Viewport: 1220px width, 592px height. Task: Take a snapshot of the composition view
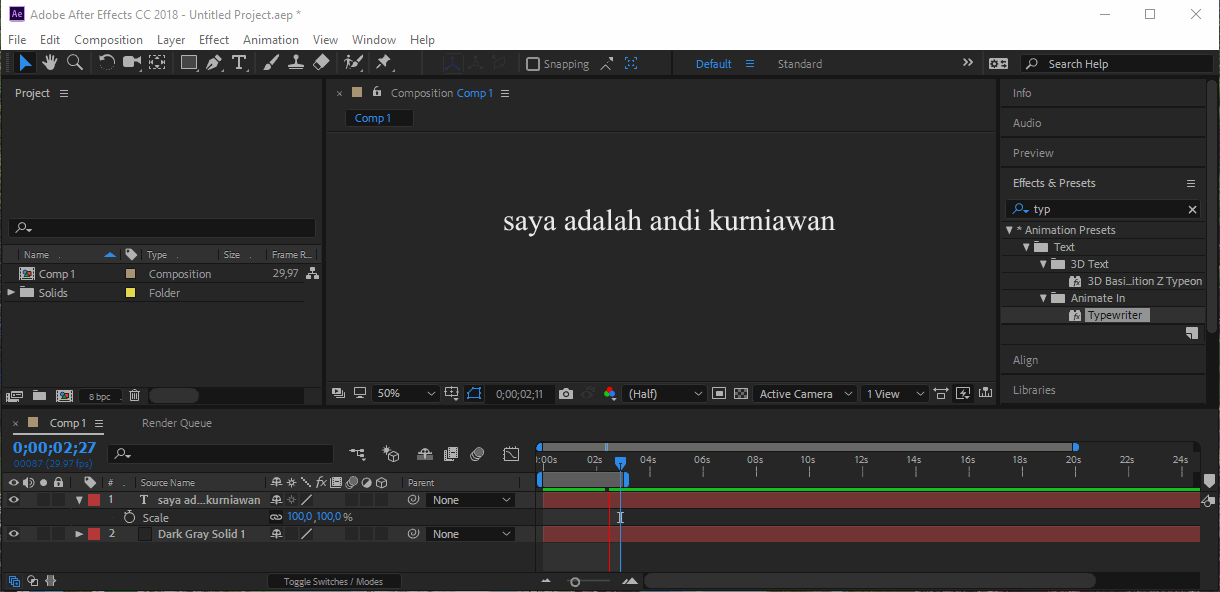pyautogui.click(x=565, y=393)
